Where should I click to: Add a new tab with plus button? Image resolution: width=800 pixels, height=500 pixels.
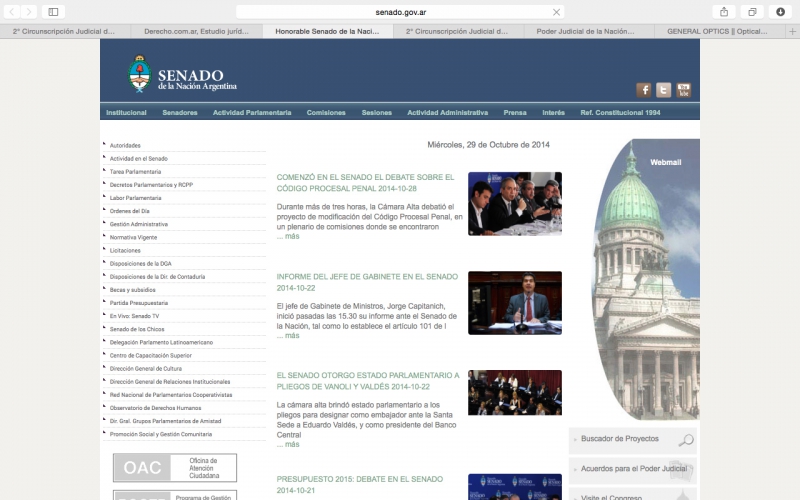[792, 32]
